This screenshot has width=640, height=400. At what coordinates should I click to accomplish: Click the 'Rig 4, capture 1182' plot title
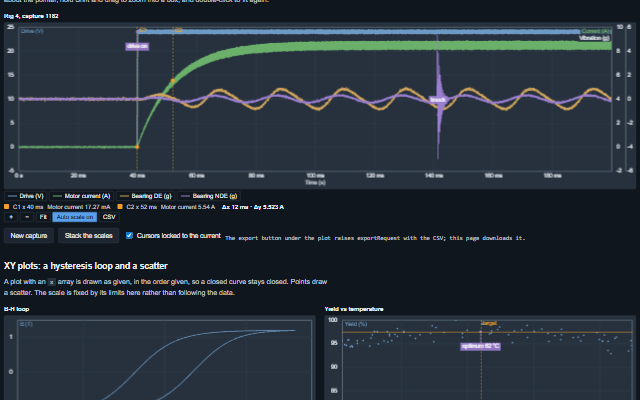point(31,16)
